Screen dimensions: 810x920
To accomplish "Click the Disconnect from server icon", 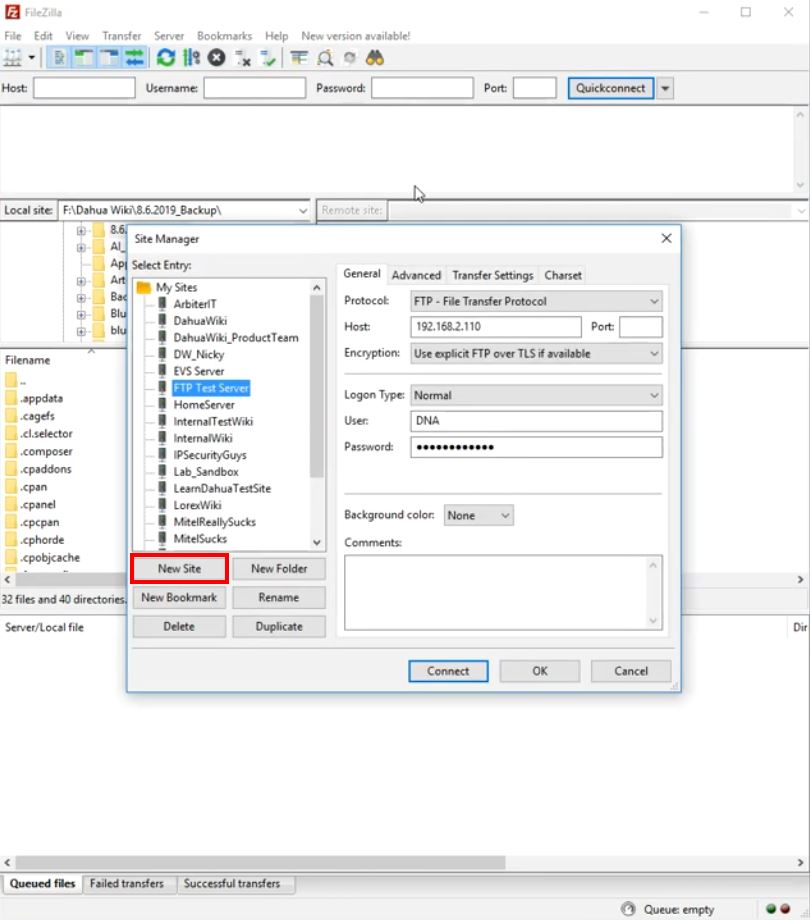I will click(x=243, y=58).
